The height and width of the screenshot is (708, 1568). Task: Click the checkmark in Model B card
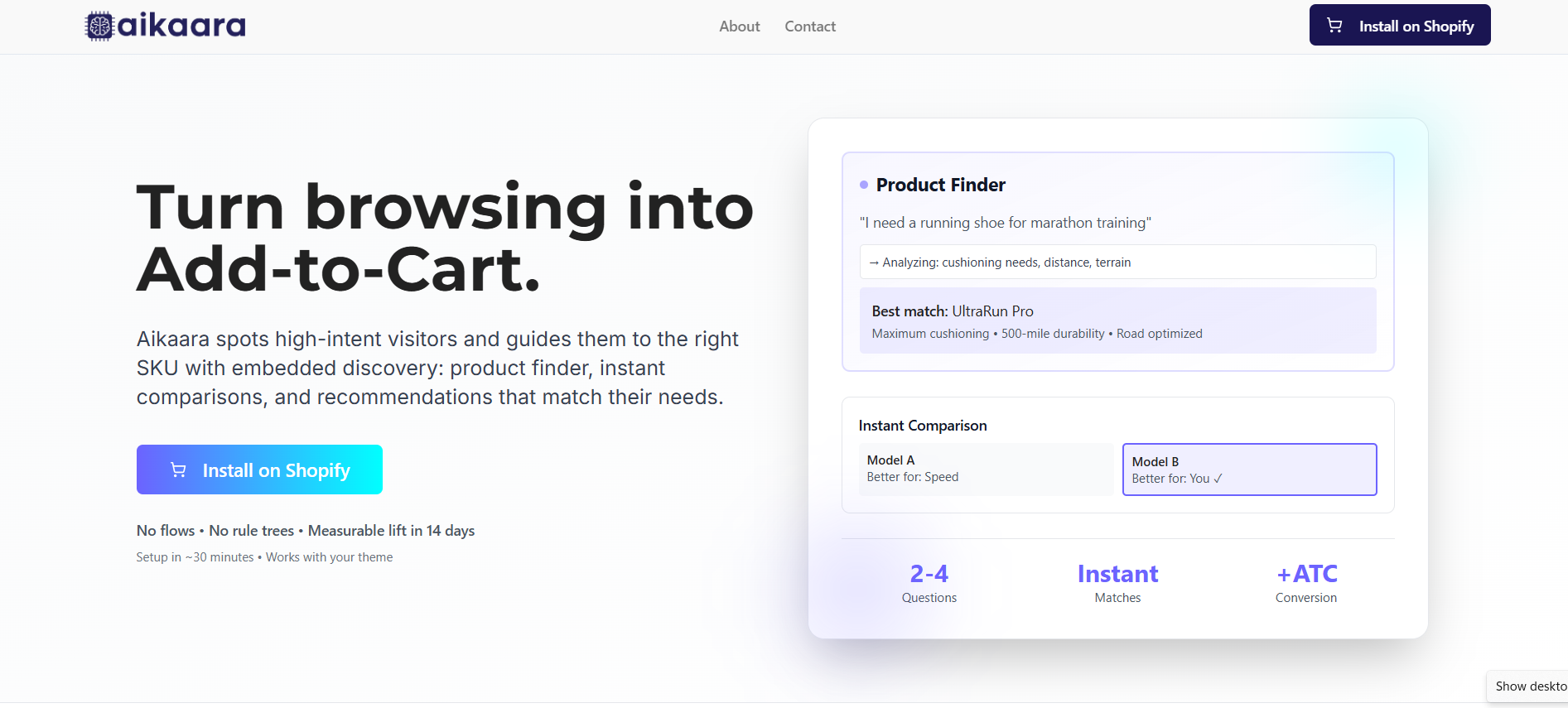pos(1218,479)
